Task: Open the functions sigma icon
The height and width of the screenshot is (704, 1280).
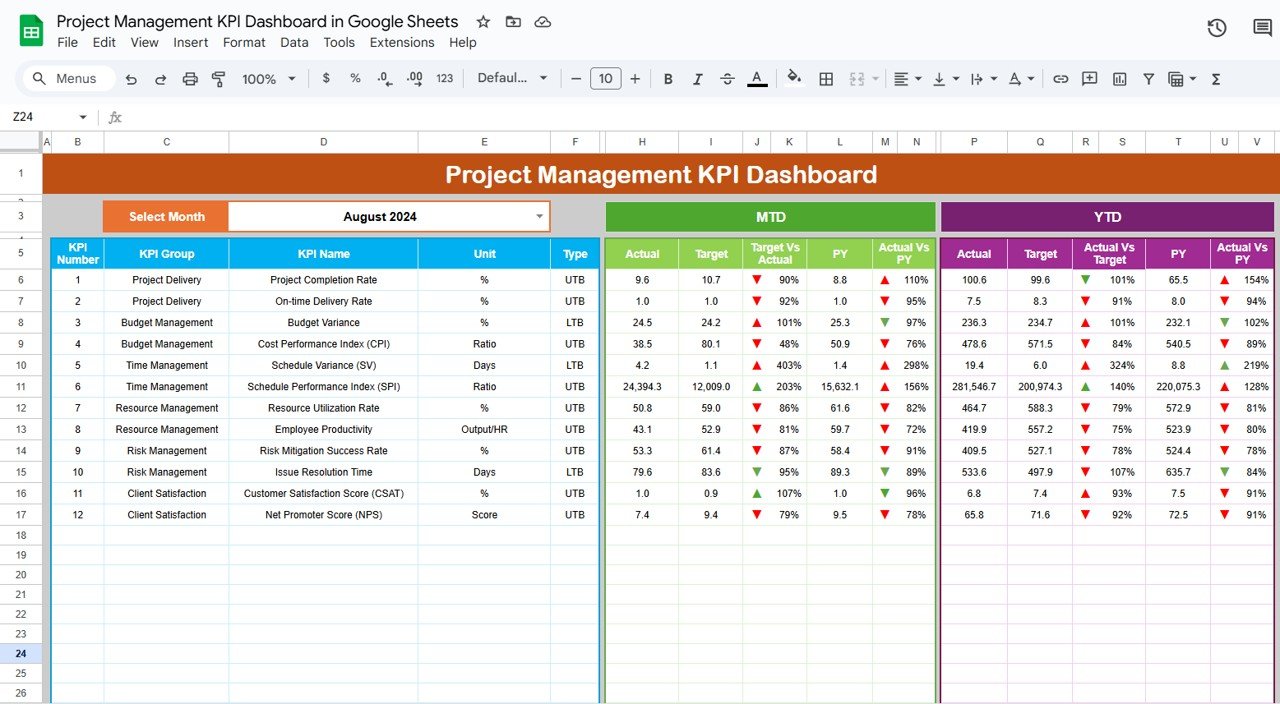Action: point(1216,79)
